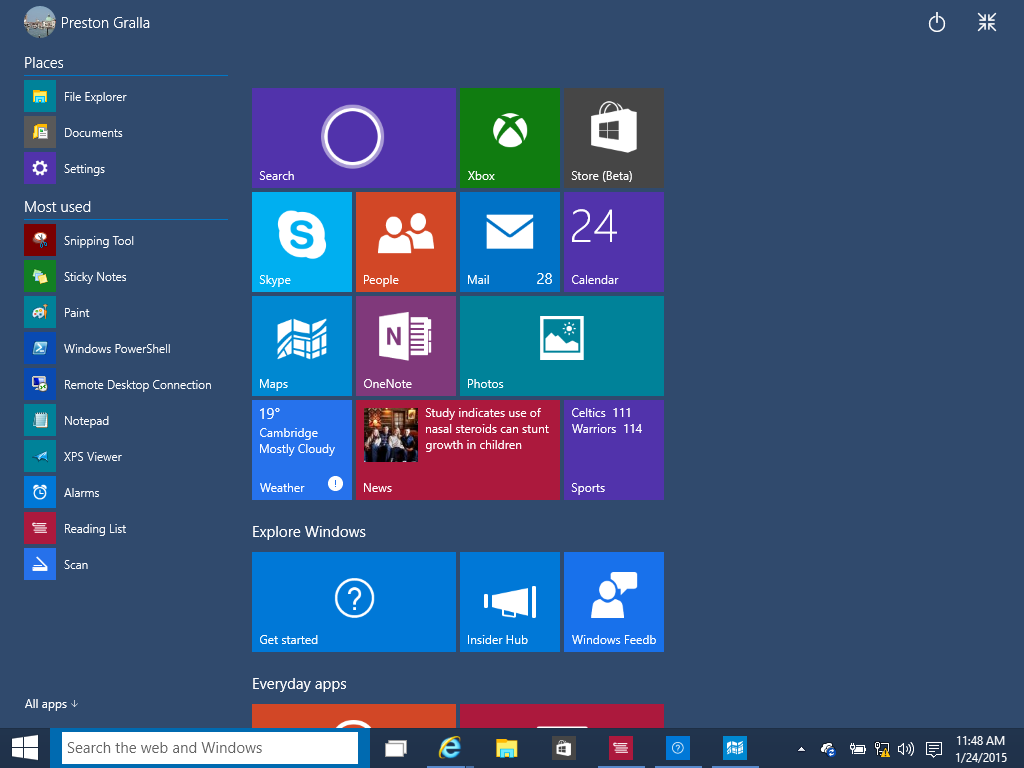The width and height of the screenshot is (1024, 768).
Task: Show hidden system tray icons
Action: [801, 749]
